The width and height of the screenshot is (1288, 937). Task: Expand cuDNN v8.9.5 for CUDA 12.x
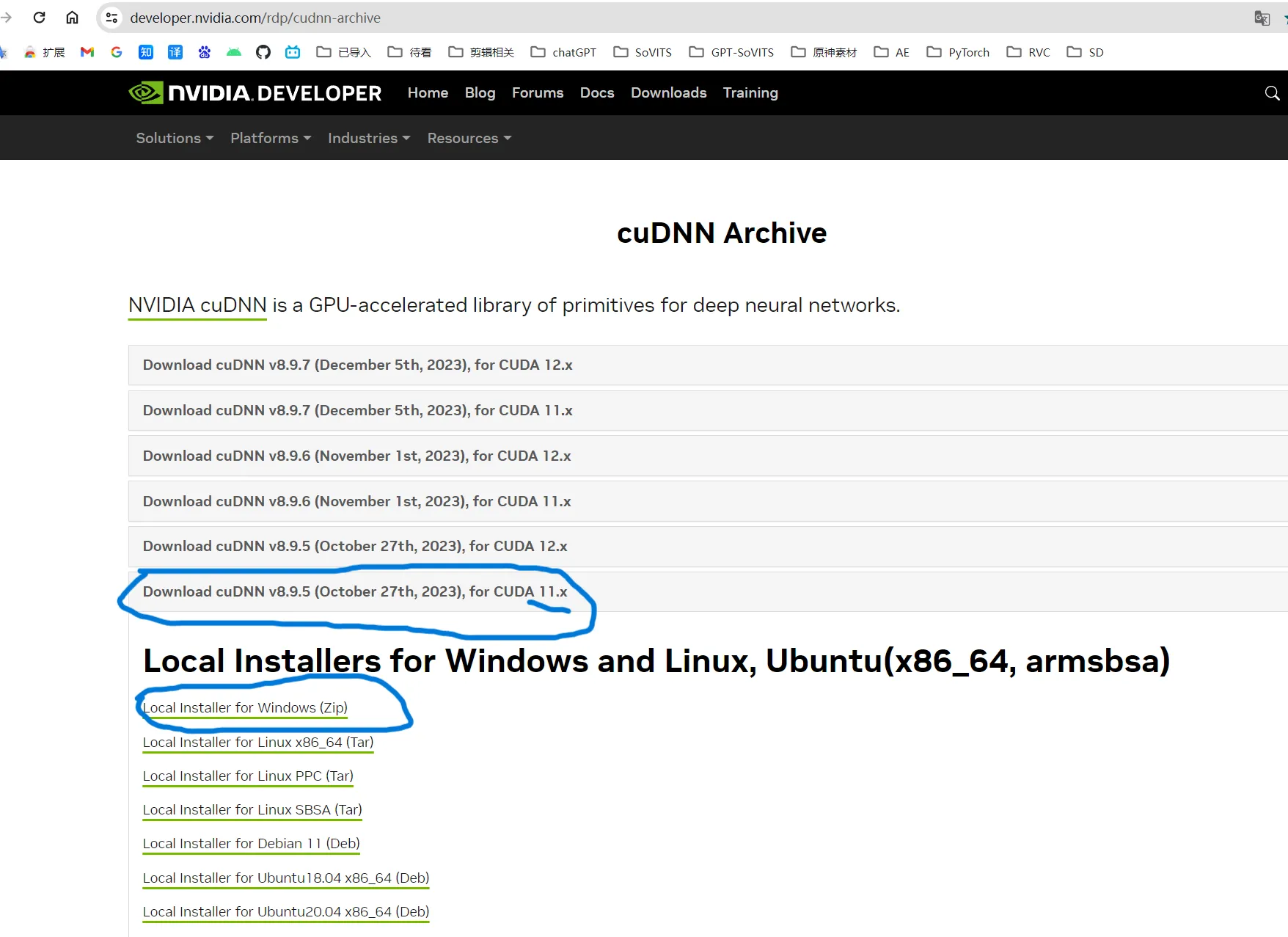(708, 546)
